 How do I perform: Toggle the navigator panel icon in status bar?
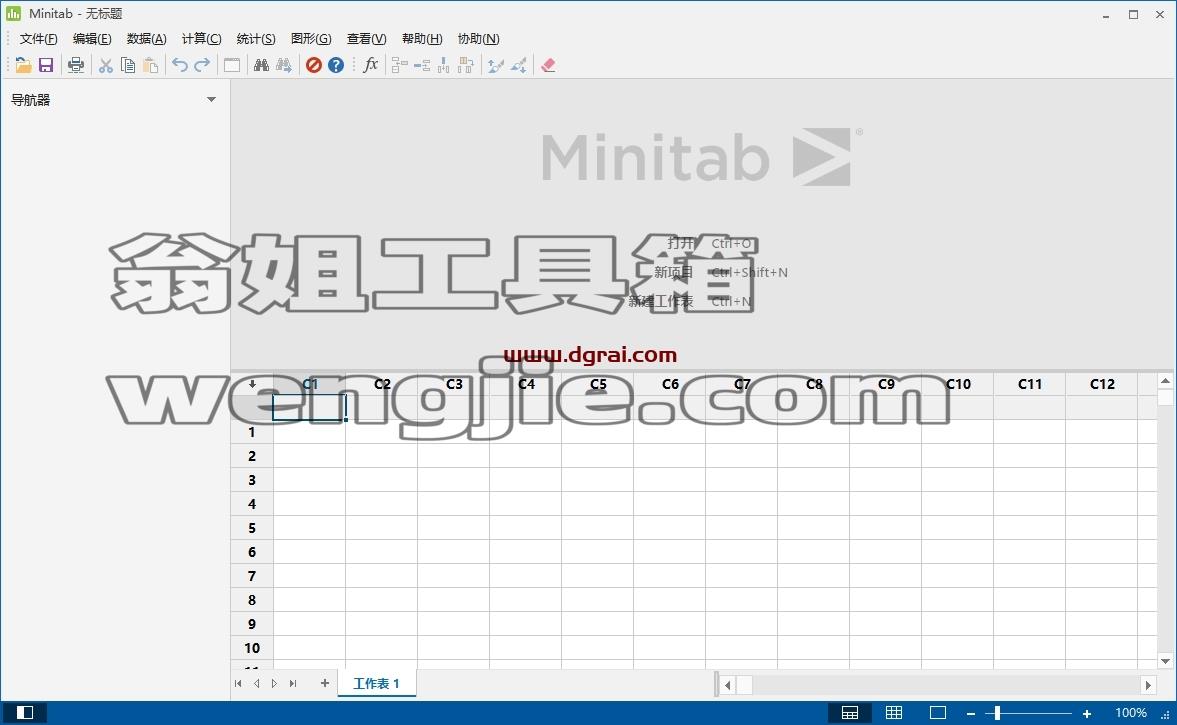pyautogui.click(x=25, y=712)
